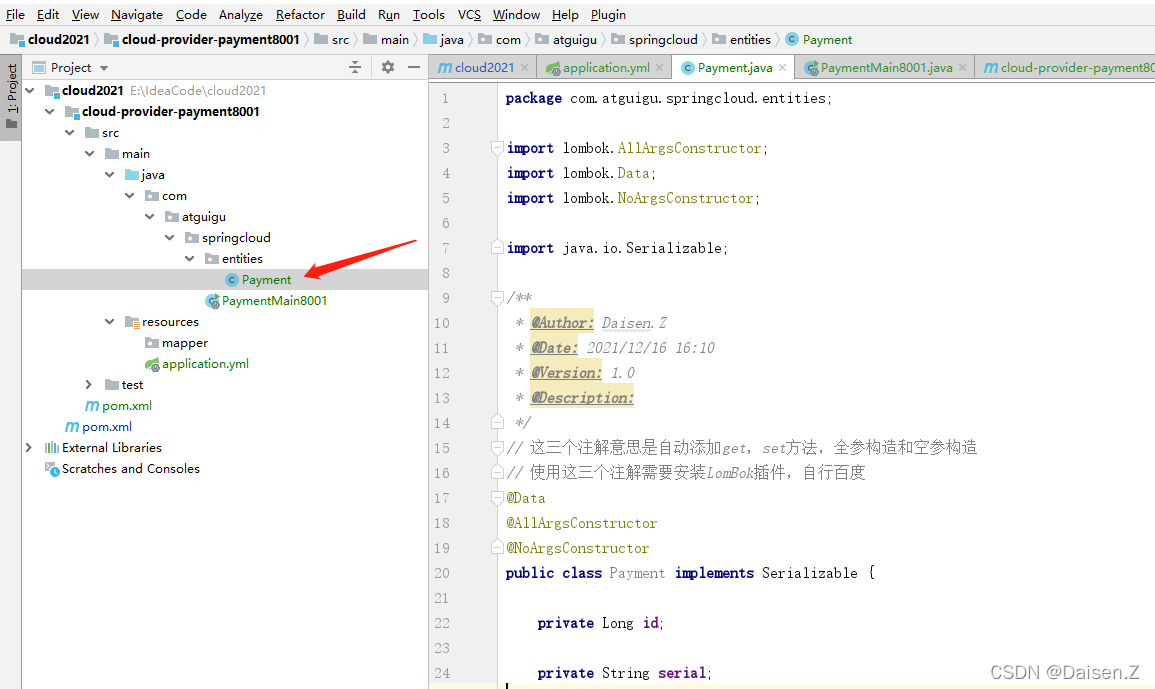Open the Navigate menu

[137, 14]
